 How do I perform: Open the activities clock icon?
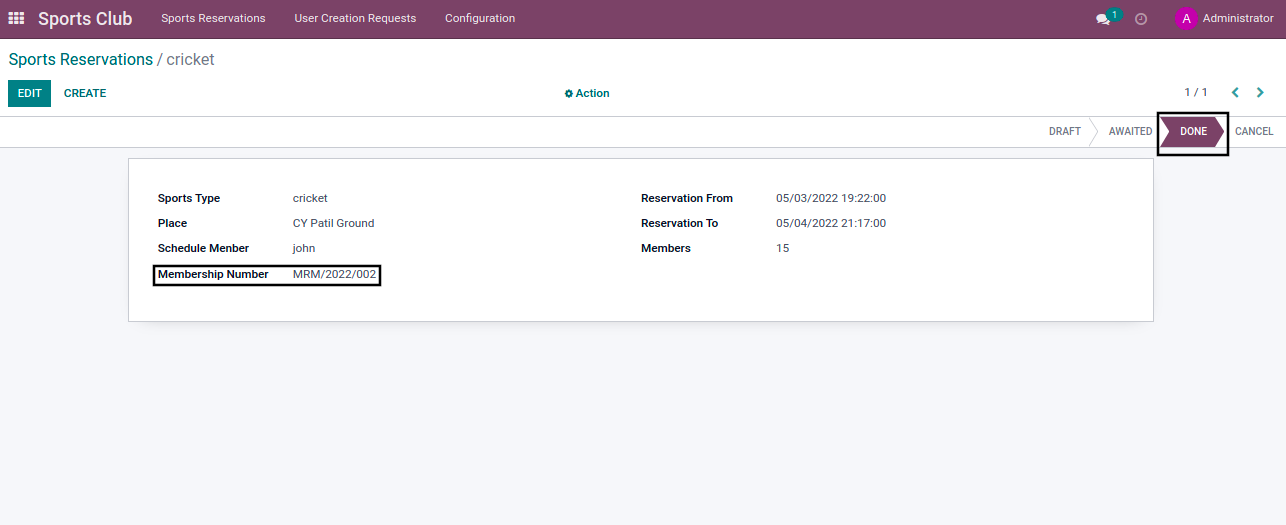1141,19
